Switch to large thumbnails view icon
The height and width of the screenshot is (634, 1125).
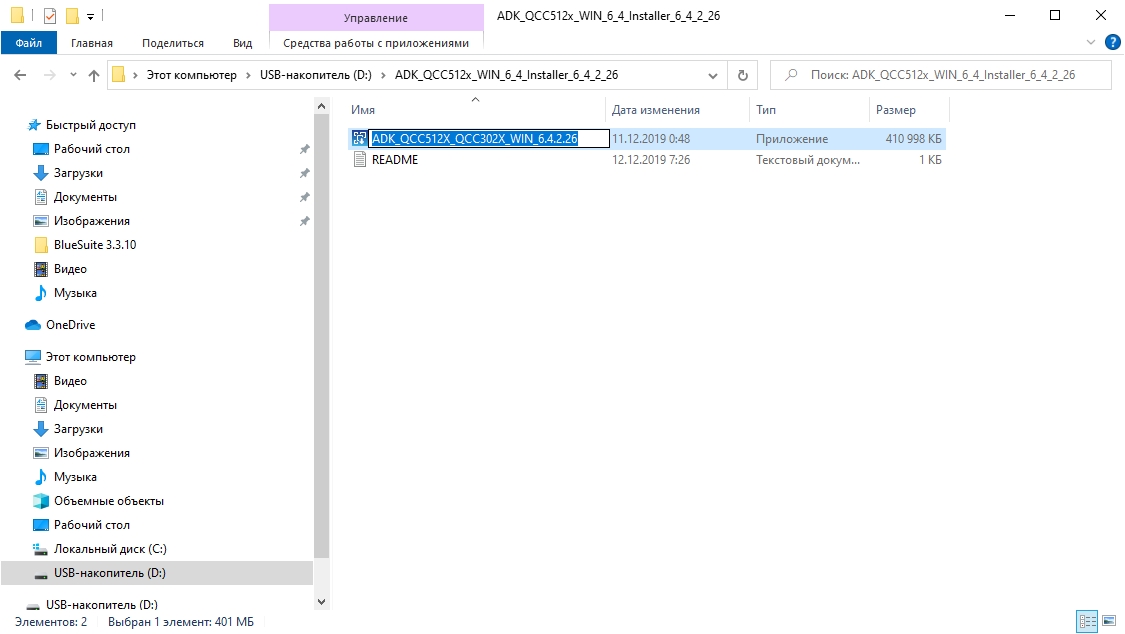[x=1108, y=622]
